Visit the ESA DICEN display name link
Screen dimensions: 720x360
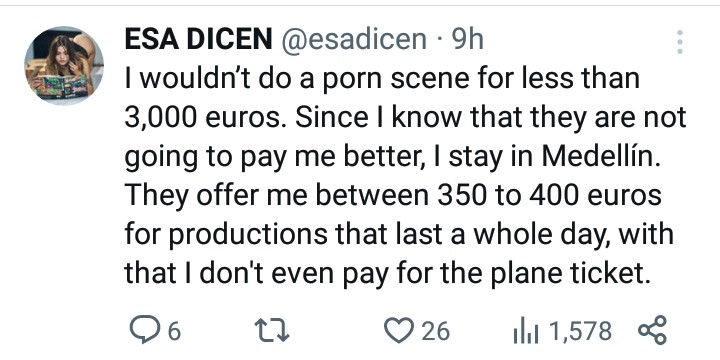[198, 39]
